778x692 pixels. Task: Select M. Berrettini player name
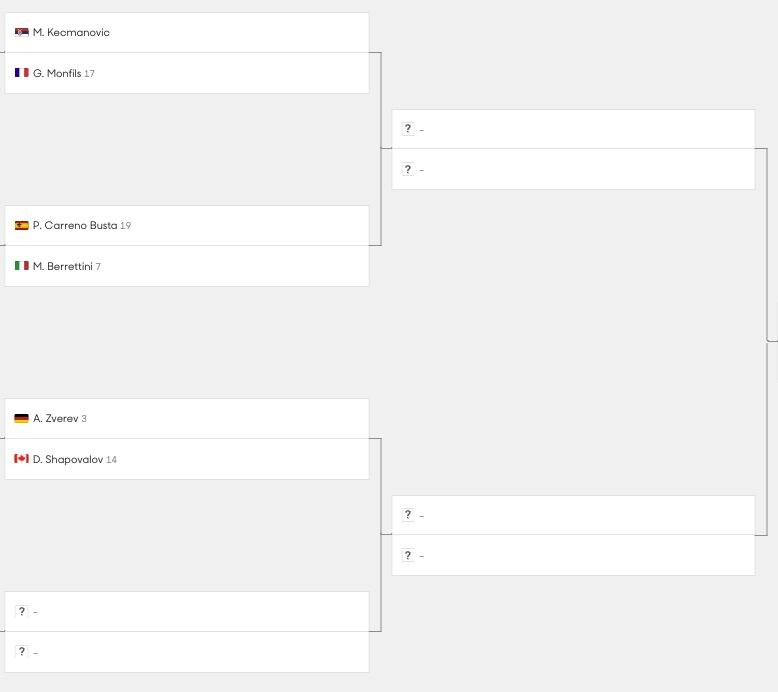click(x=63, y=266)
